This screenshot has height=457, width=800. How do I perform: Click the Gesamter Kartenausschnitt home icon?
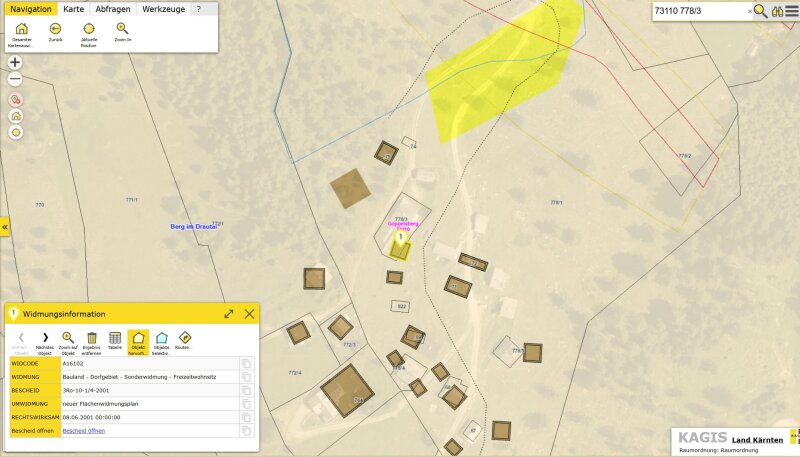coord(21,29)
